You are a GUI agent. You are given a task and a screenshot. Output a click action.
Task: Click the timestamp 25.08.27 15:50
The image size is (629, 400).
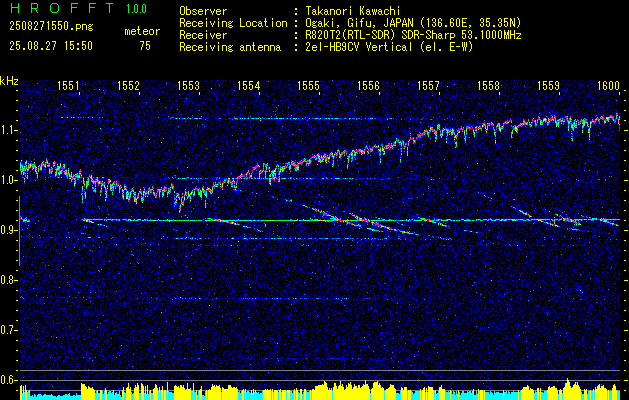(51, 46)
